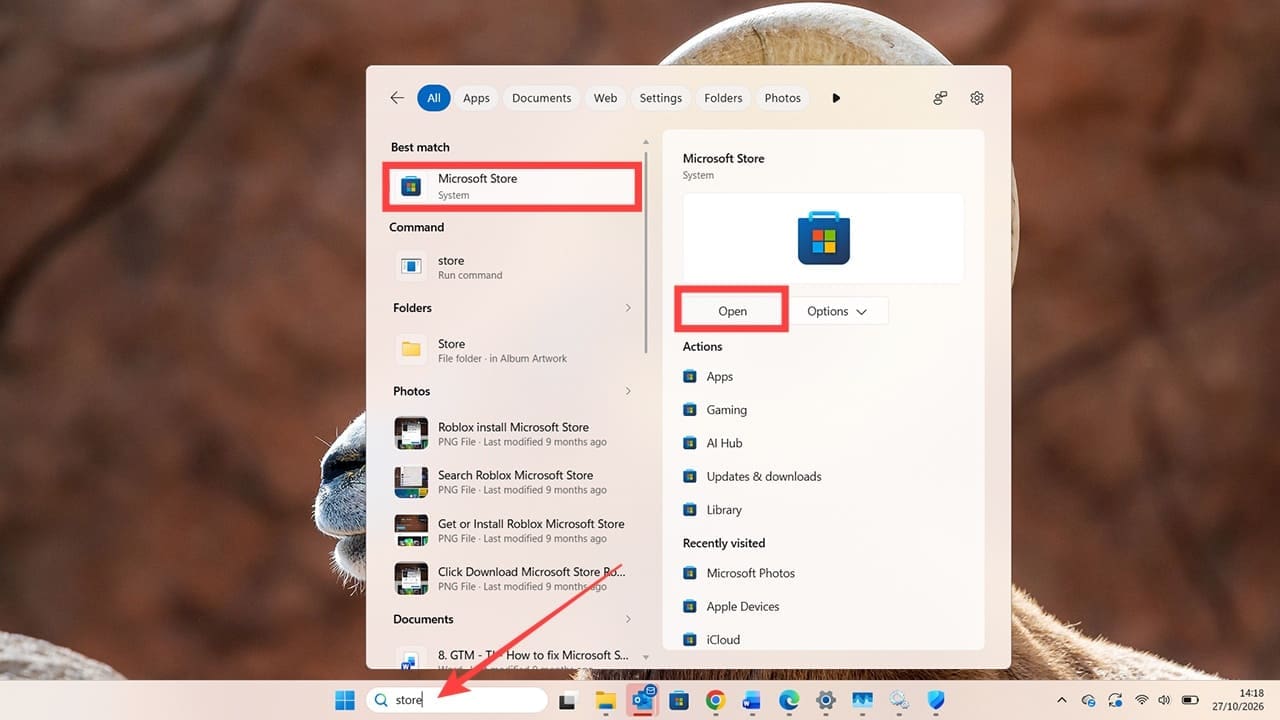Expand the Options dropdown
This screenshot has width=1280, height=720.
coord(837,311)
